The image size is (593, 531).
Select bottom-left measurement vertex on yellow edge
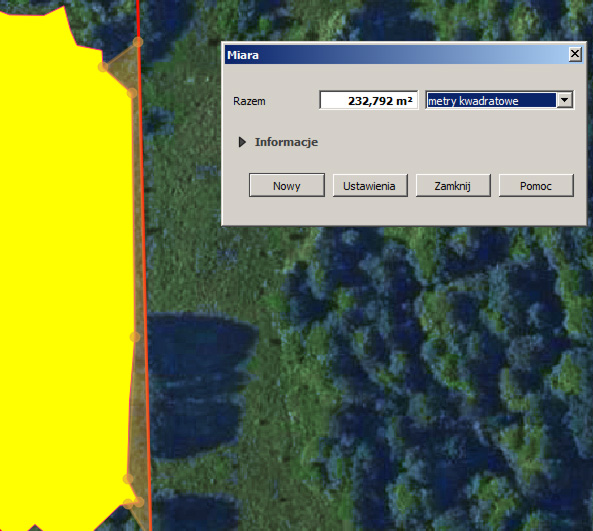tap(128, 503)
